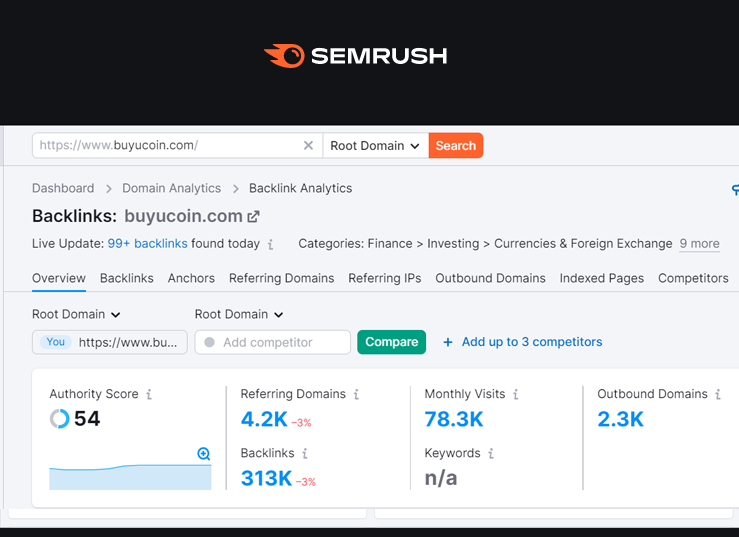The image size is (739, 537).
Task: Click info icon next to Keywords
Action: coord(491,454)
